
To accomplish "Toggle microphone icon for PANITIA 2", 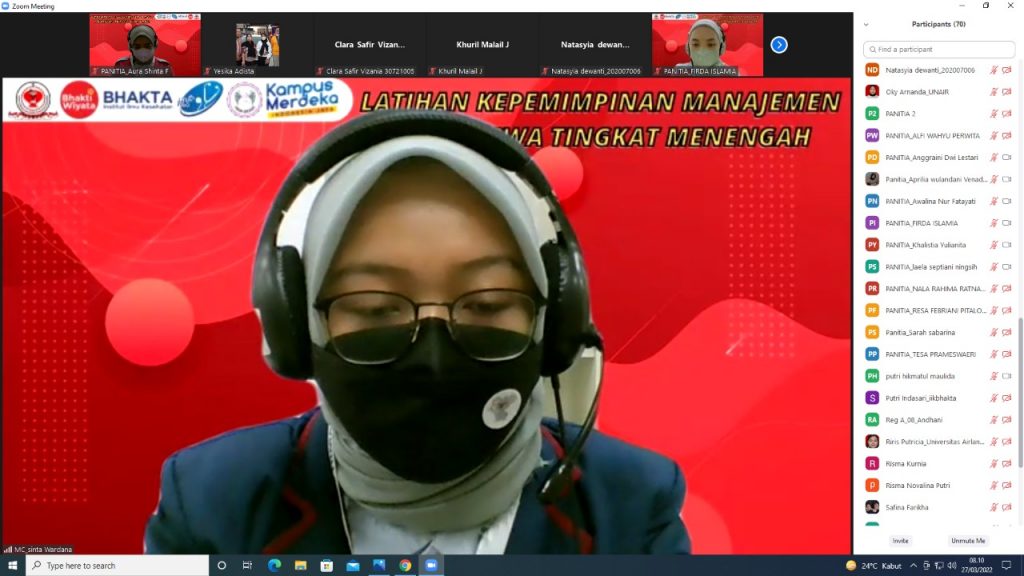I will pyautogui.click(x=993, y=114).
